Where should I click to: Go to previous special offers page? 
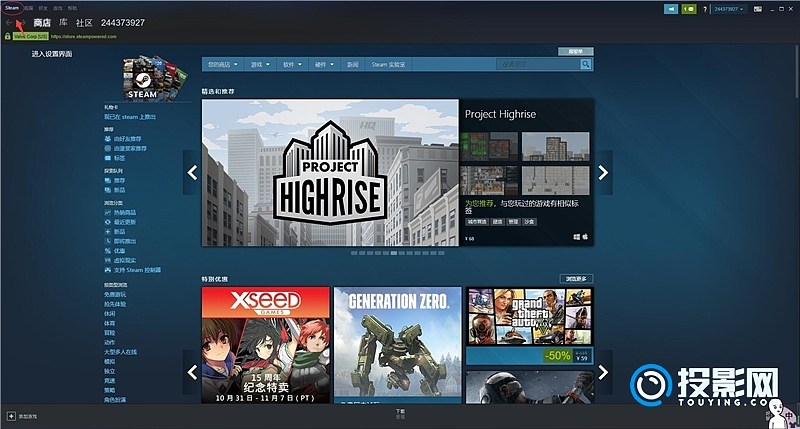click(192, 372)
